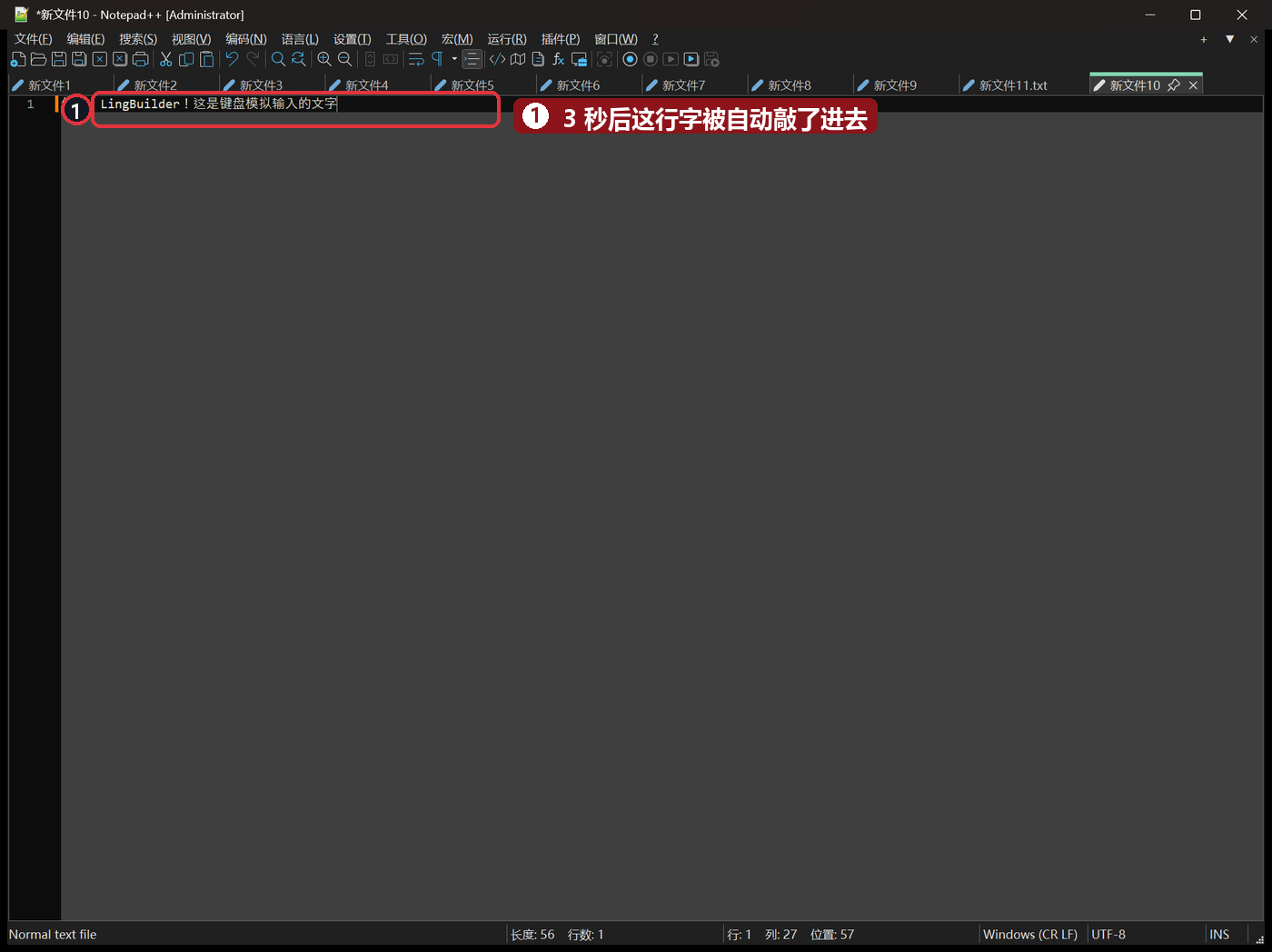1272x952 pixels.
Task: Click the Open file folder icon
Action: [x=38, y=59]
